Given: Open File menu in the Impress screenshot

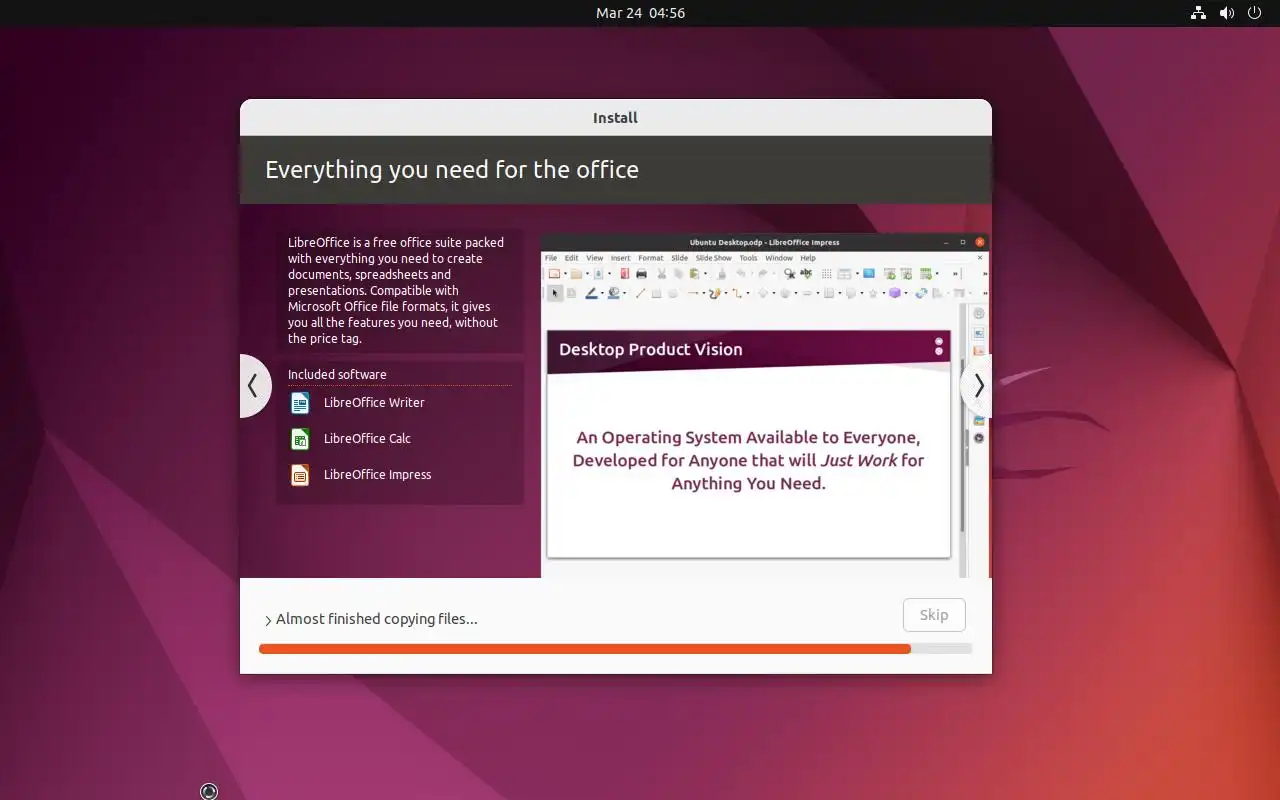Looking at the screenshot, I should pyautogui.click(x=551, y=258).
